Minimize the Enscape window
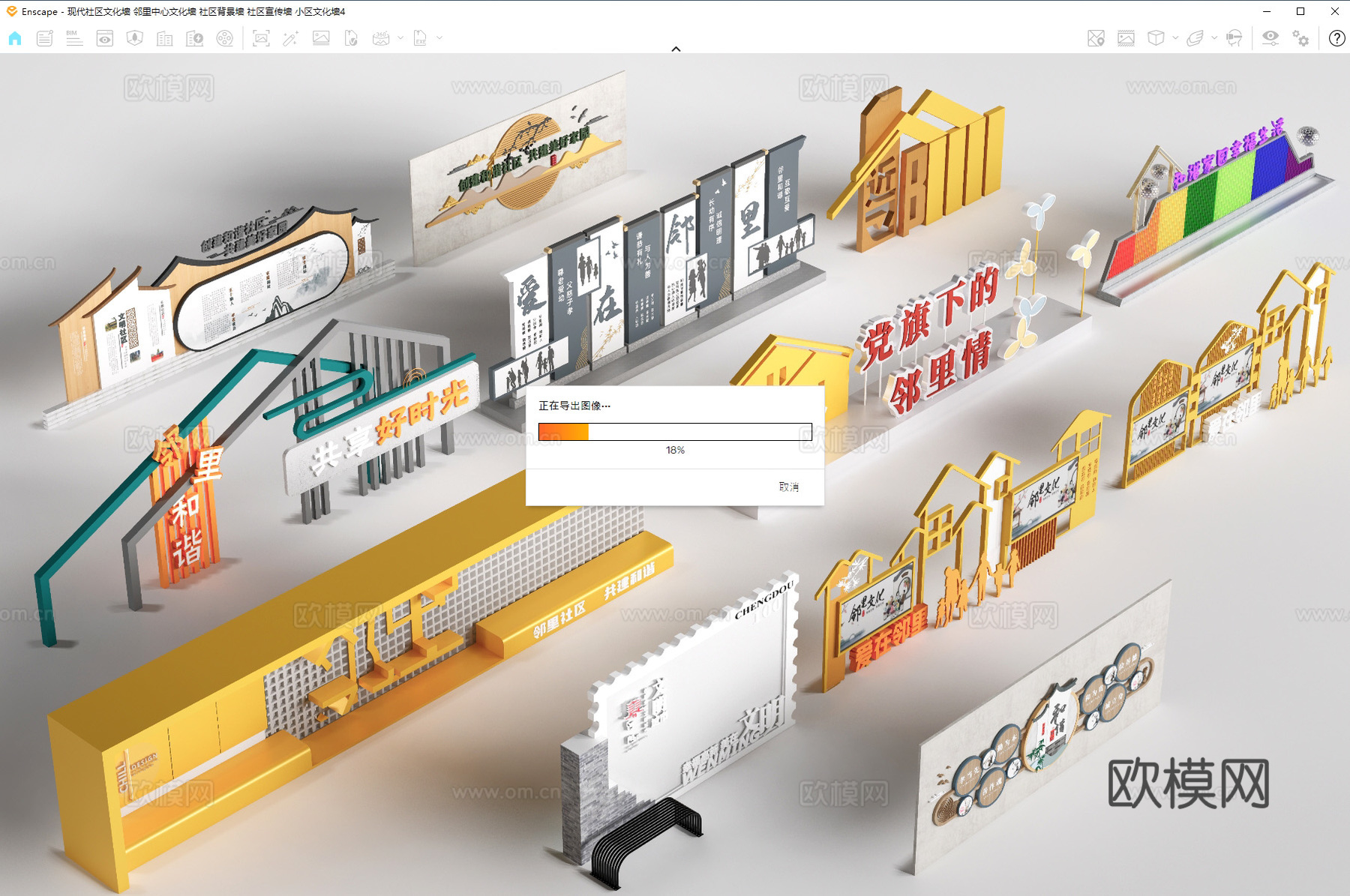 click(x=1267, y=11)
